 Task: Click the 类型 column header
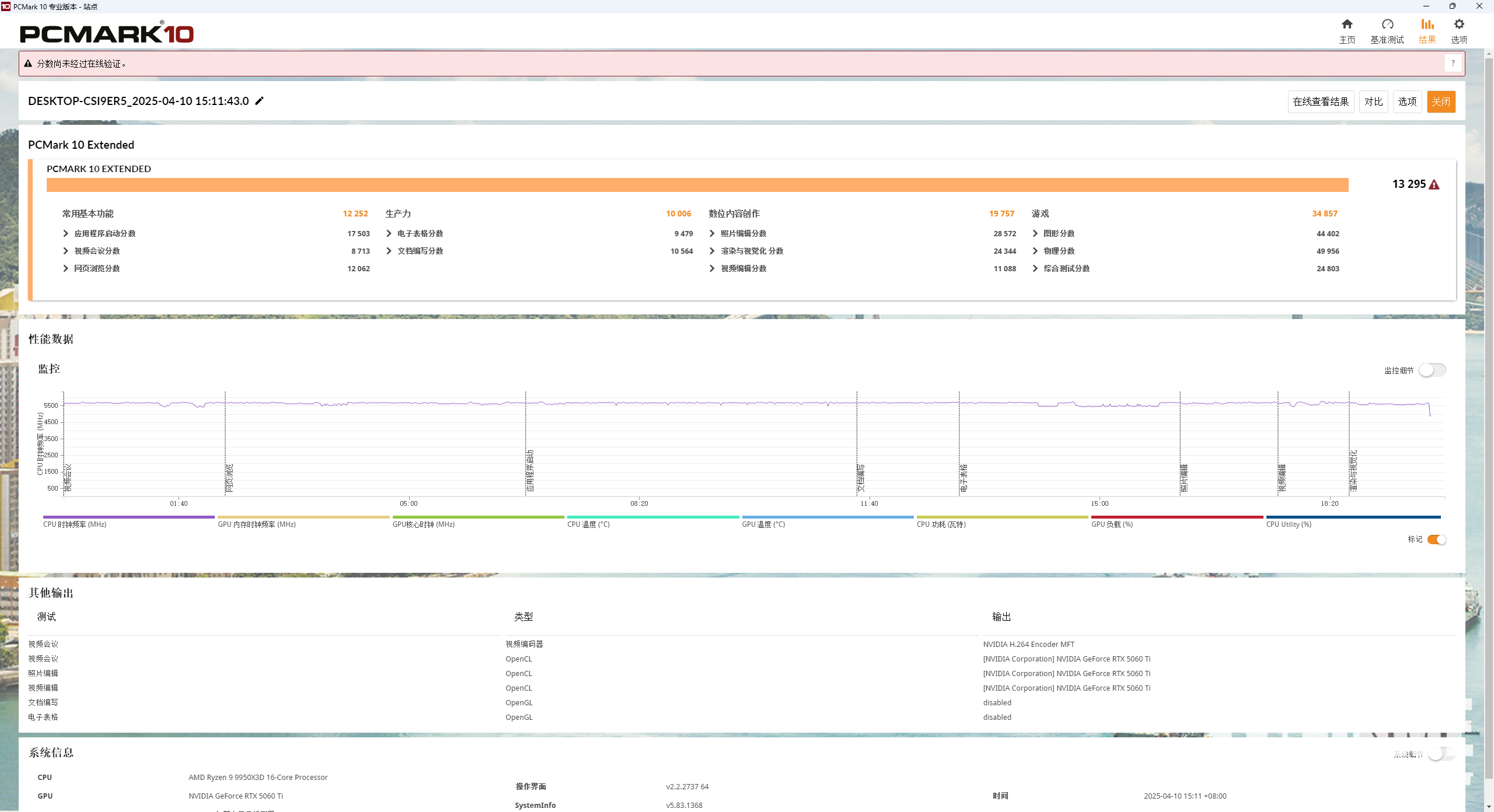[x=523, y=617]
